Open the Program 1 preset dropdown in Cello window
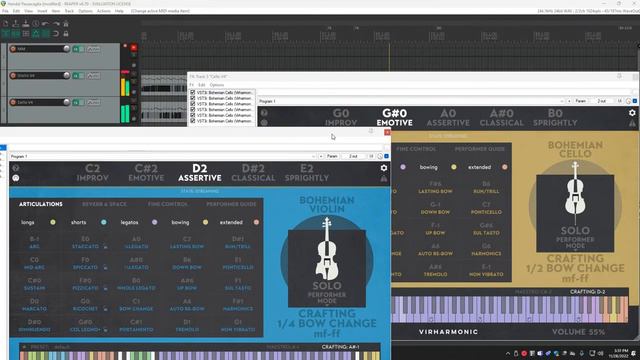 [412, 101]
